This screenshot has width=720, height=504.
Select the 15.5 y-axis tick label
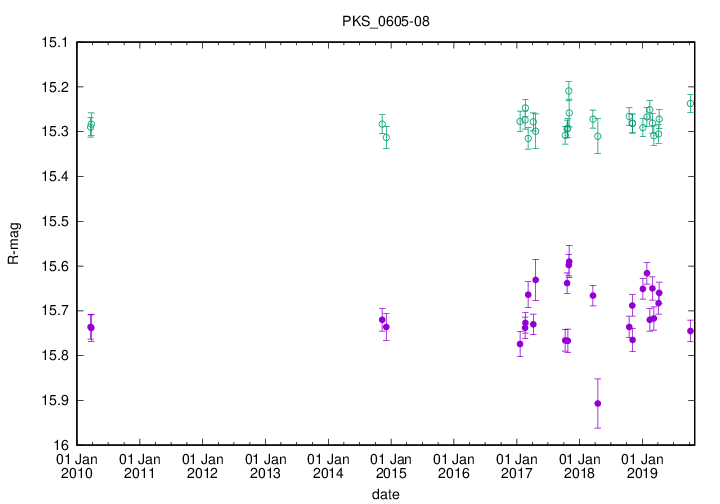coord(54,221)
